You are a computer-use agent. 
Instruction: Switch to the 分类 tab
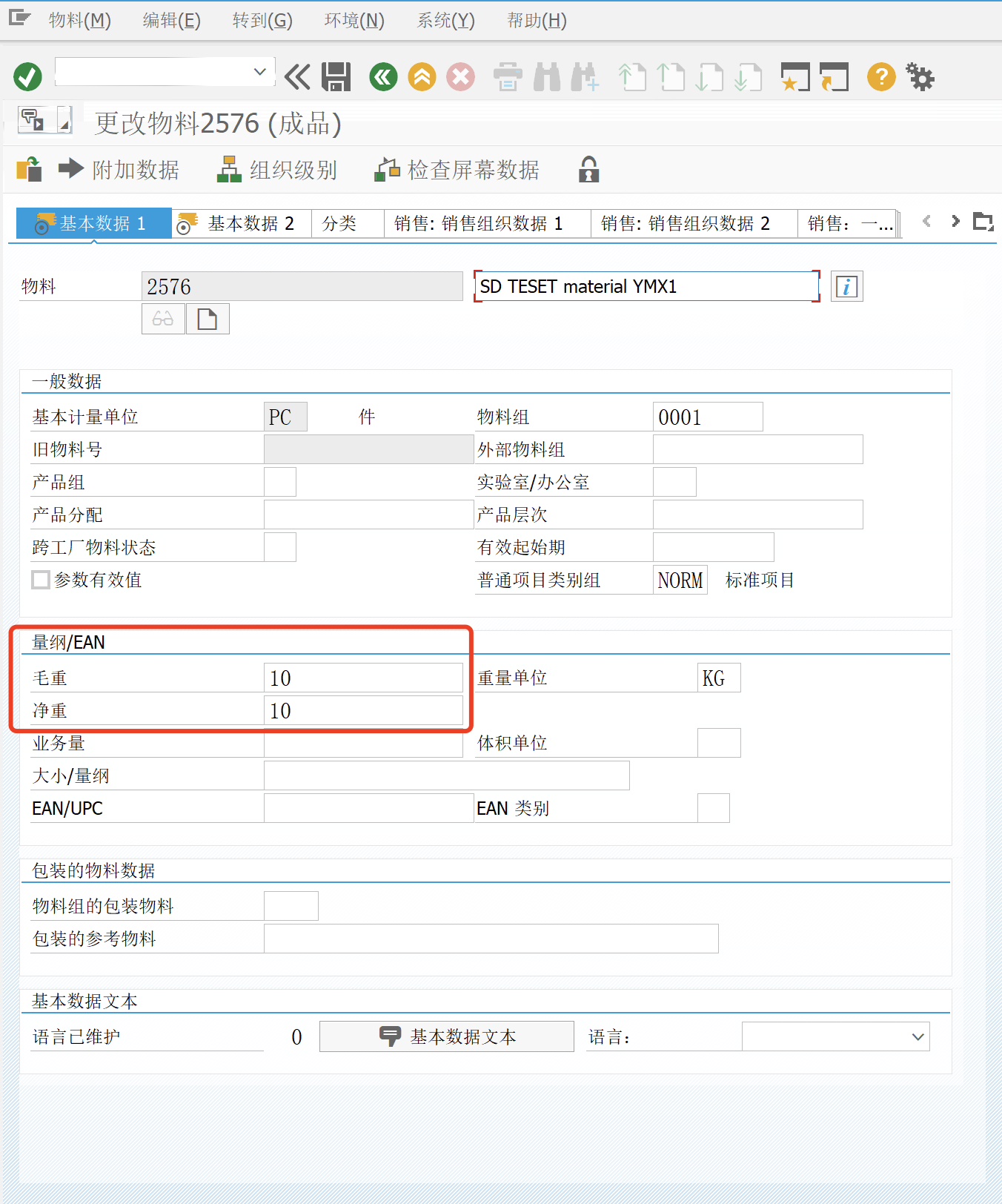[348, 223]
